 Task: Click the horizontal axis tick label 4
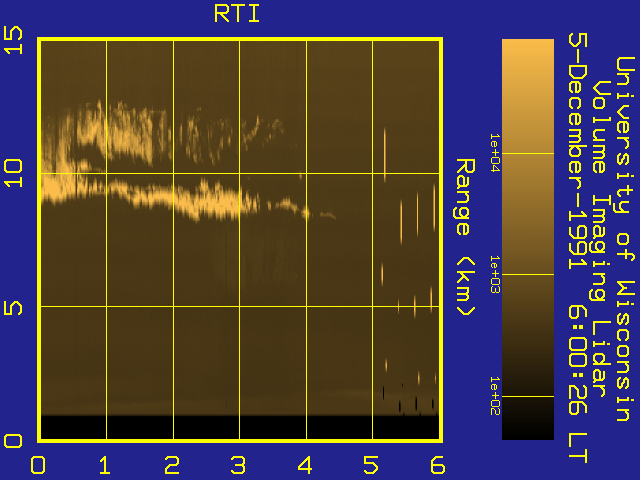pyautogui.click(x=305, y=465)
